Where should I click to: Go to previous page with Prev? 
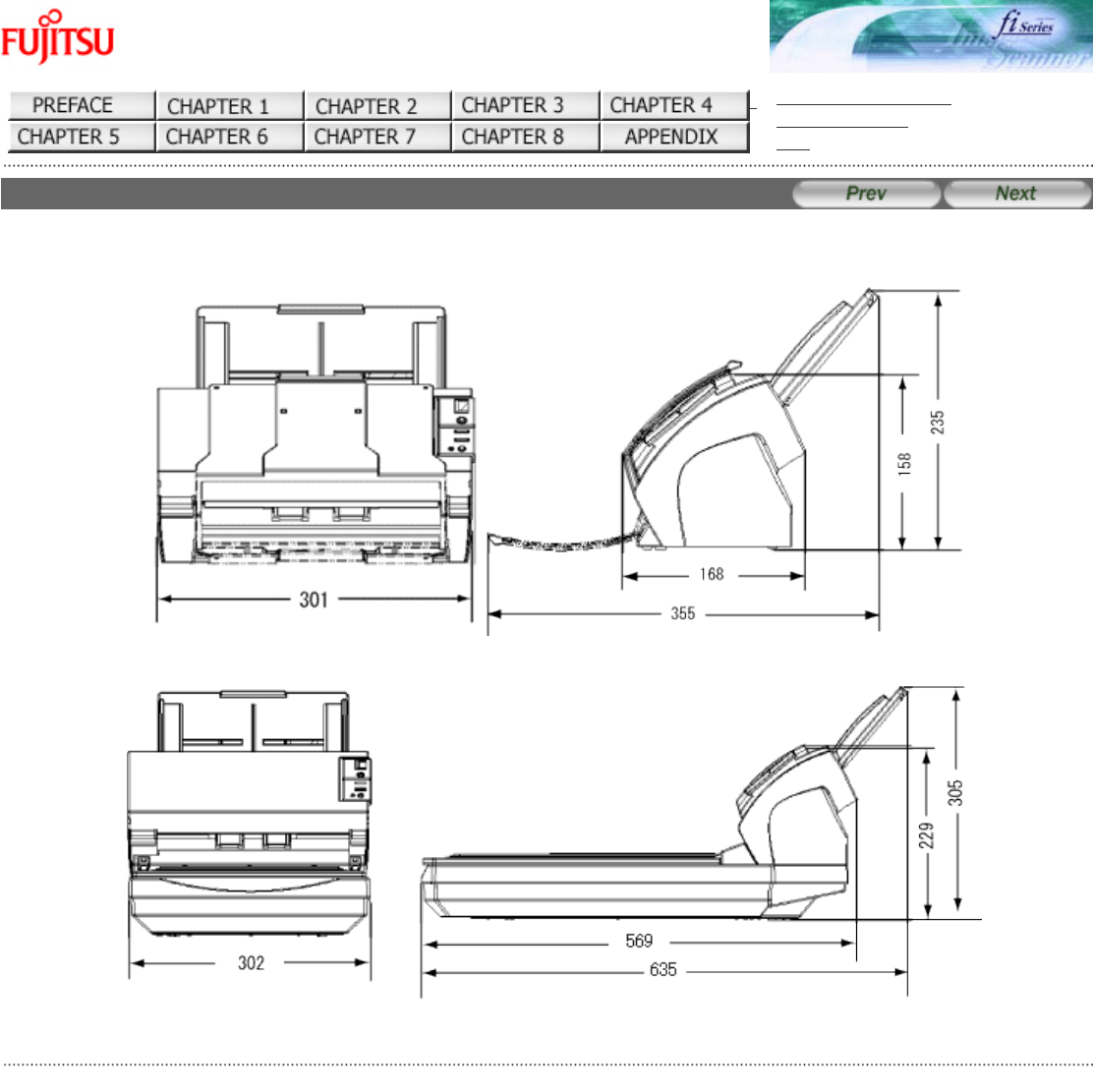[x=866, y=193]
